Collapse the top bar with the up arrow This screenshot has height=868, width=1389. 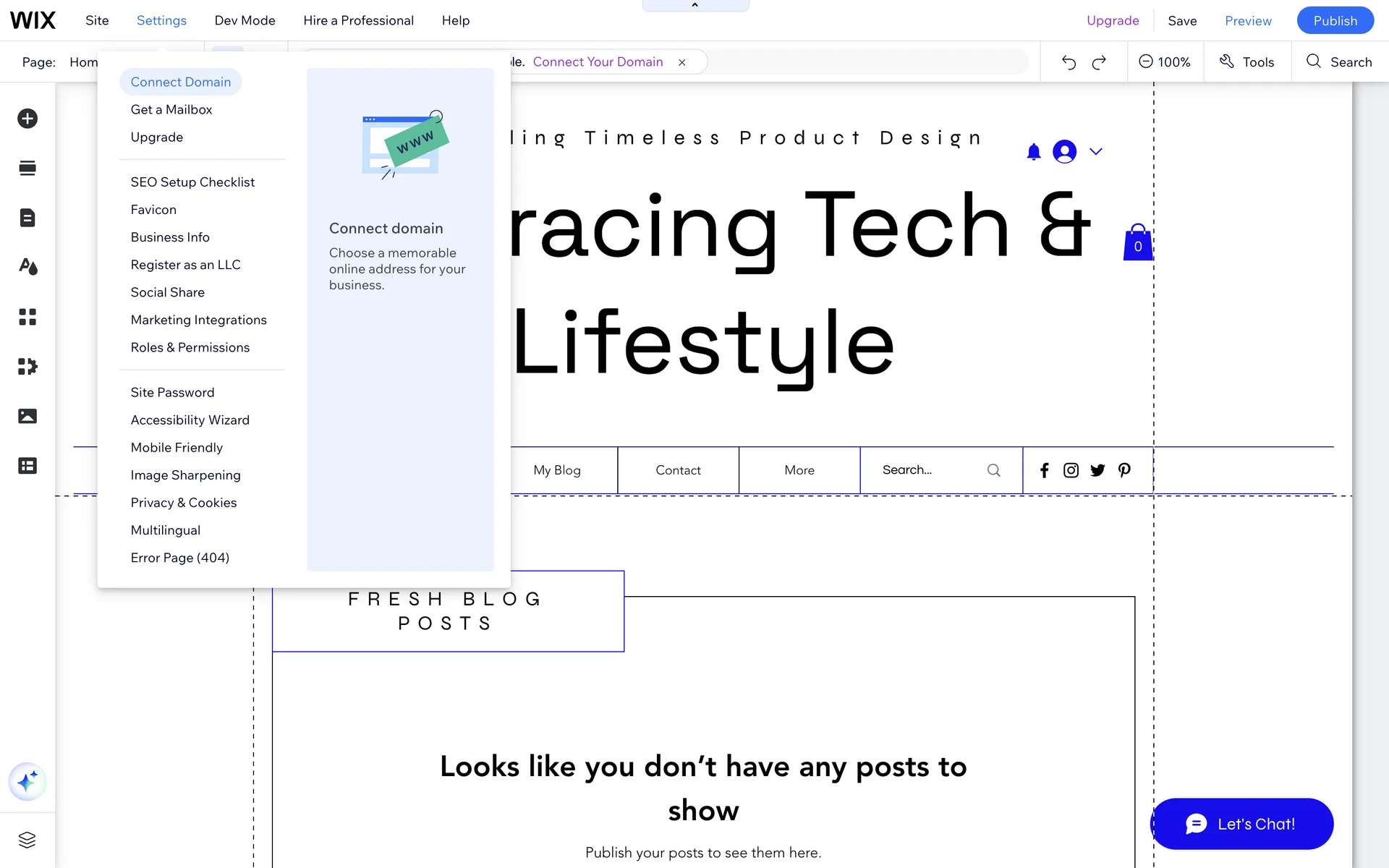click(x=695, y=5)
